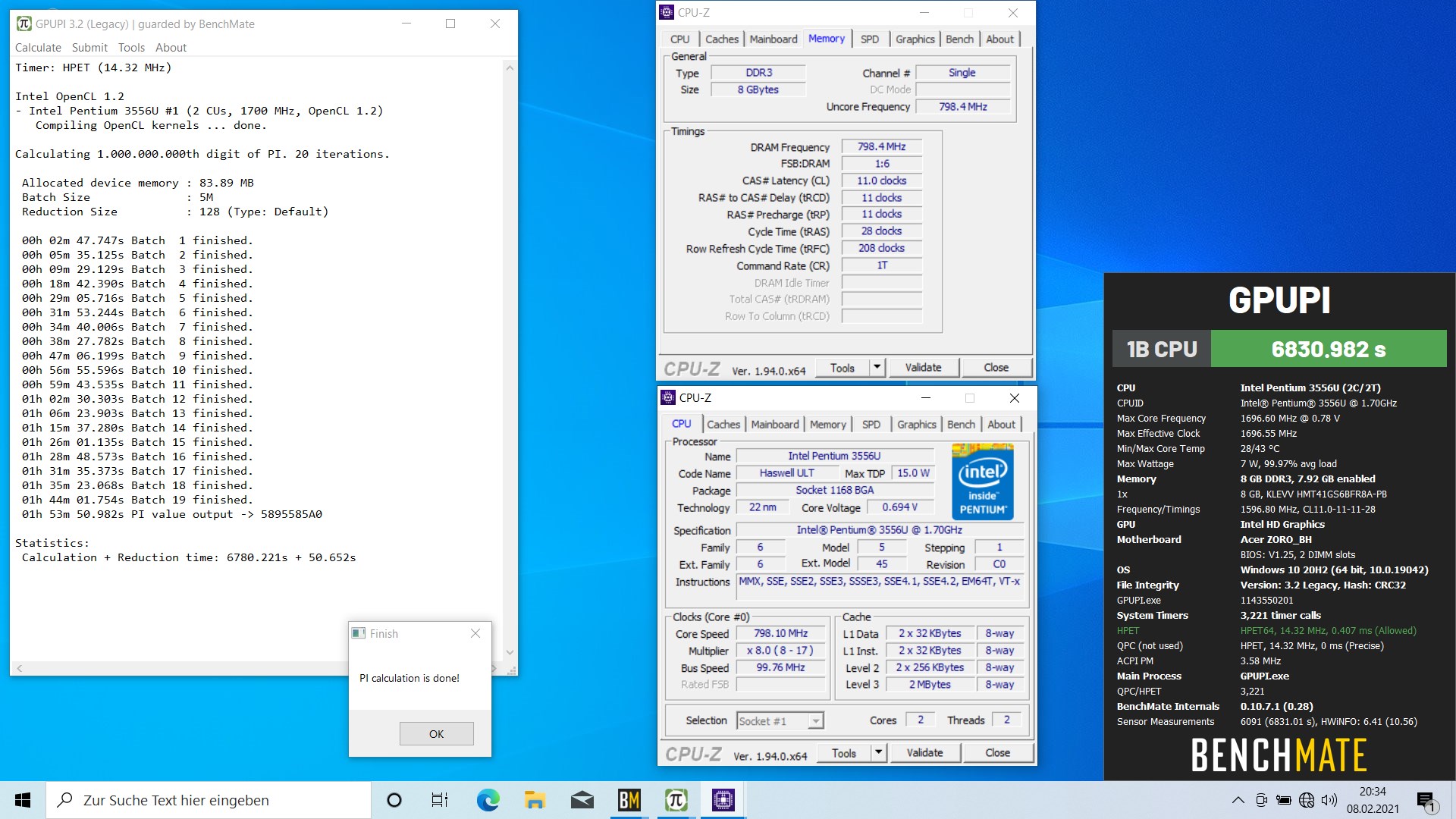The width and height of the screenshot is (1456, 819).
Task: Click DRAM Frequency 798.4 MHz value
Action: coord(882,146)
